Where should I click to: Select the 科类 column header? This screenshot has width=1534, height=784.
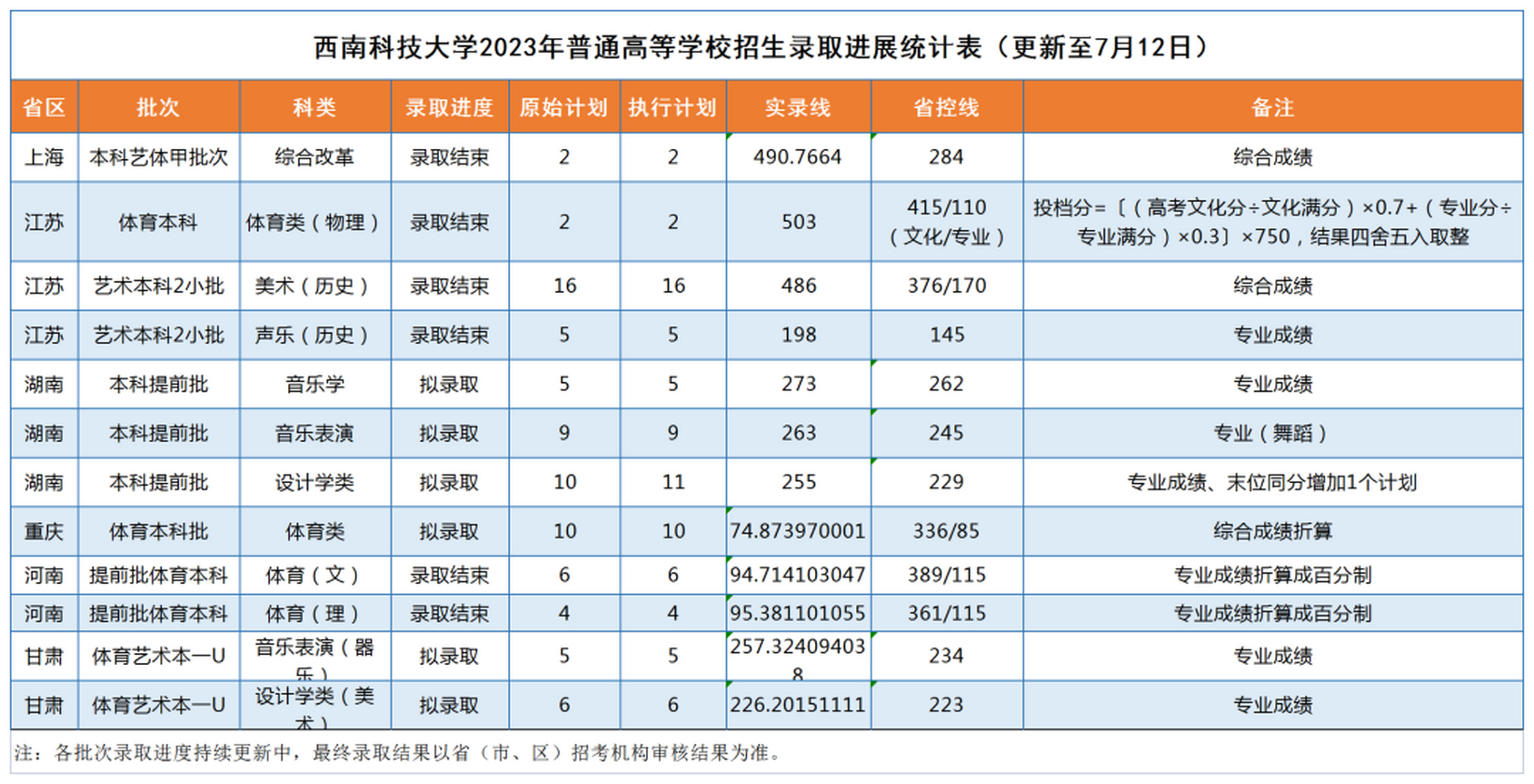click(314, 107)
